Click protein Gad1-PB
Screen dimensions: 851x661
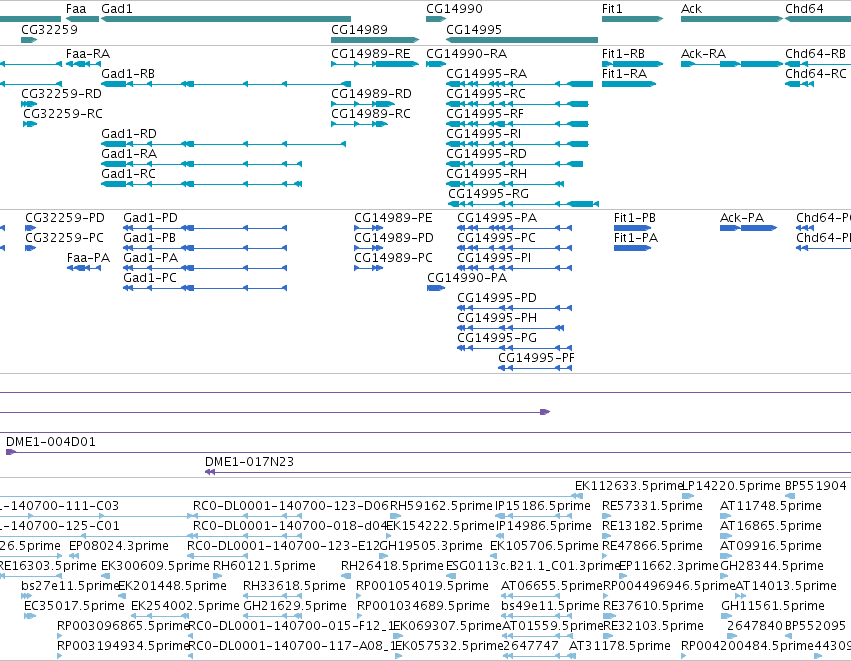pos(150,238)
